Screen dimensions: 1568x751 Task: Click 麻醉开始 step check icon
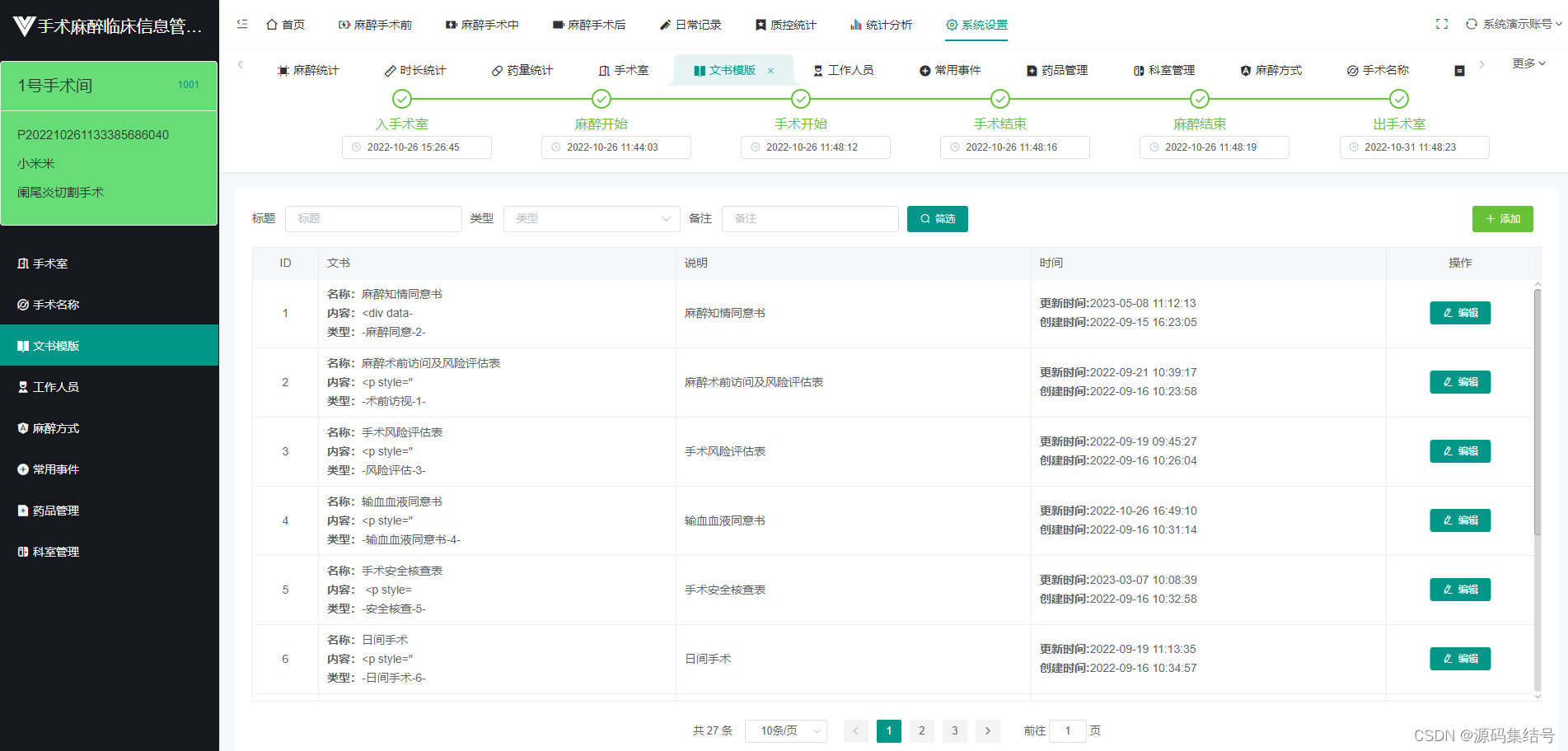(x=601, y=99)
